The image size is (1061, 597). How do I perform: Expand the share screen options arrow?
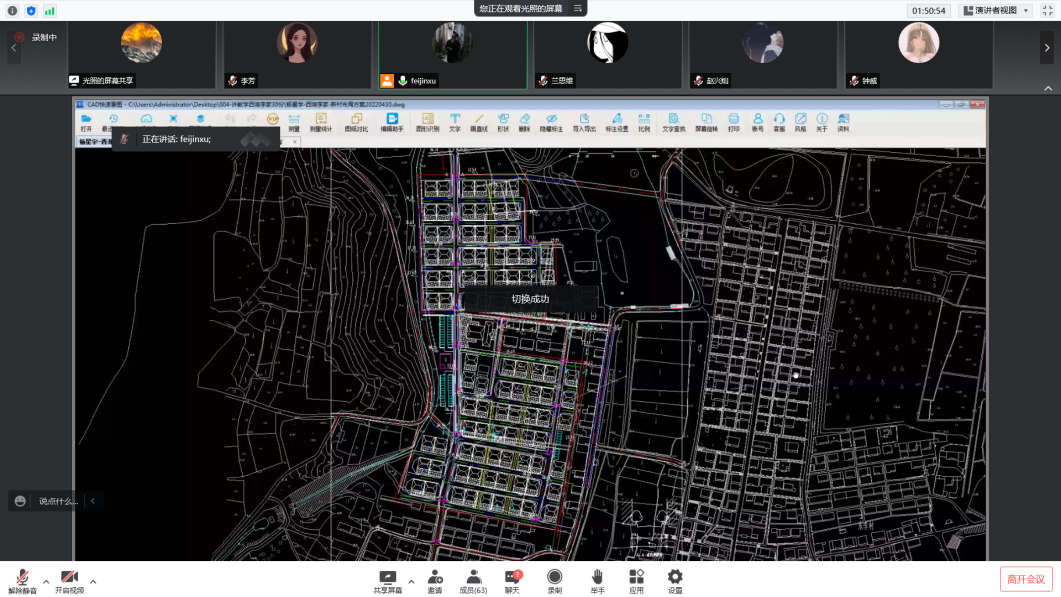click(411, 581)
